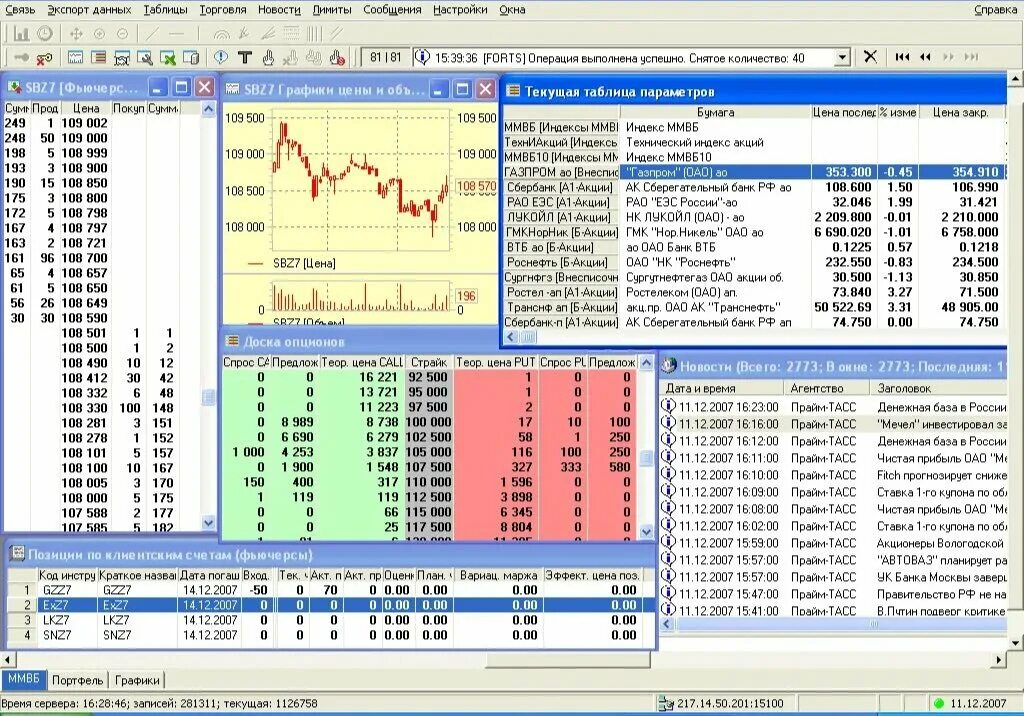Click the main workspace horizontal scrollbar thumb
The image size is (1024, 716).
[x=568, y=660]
